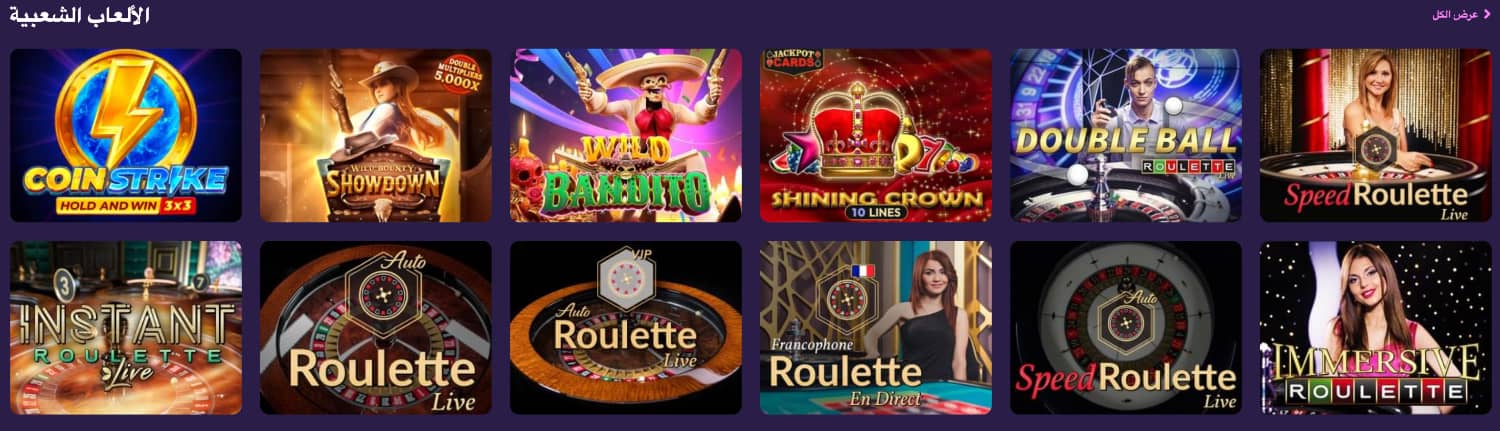Select the Auto Roulette Live game

(376, 327)
